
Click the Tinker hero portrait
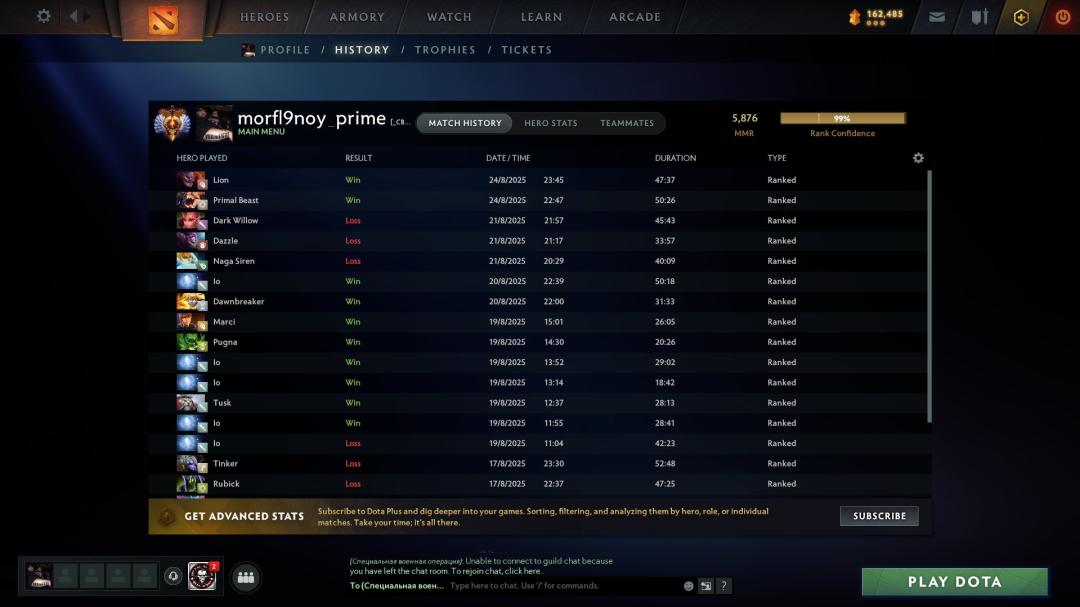tap(191, 464)
